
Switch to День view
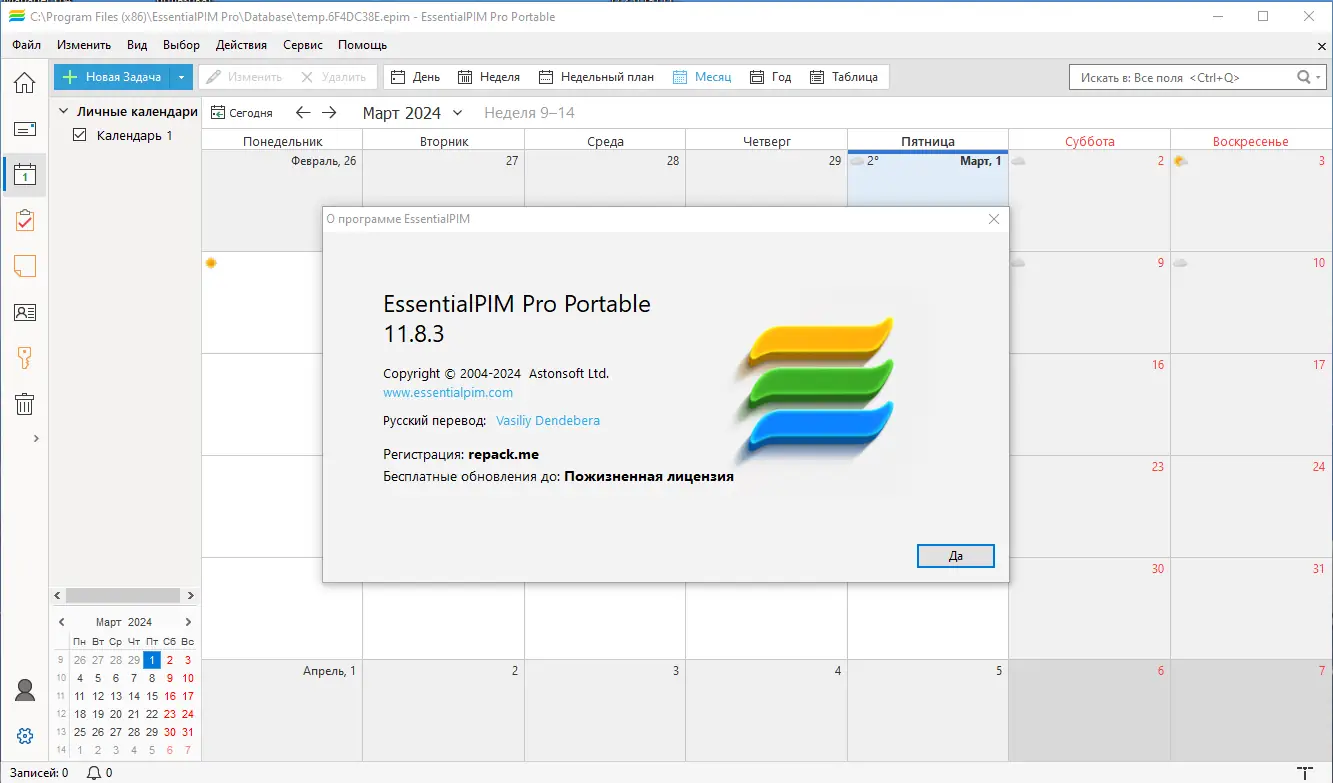point(414,77)
